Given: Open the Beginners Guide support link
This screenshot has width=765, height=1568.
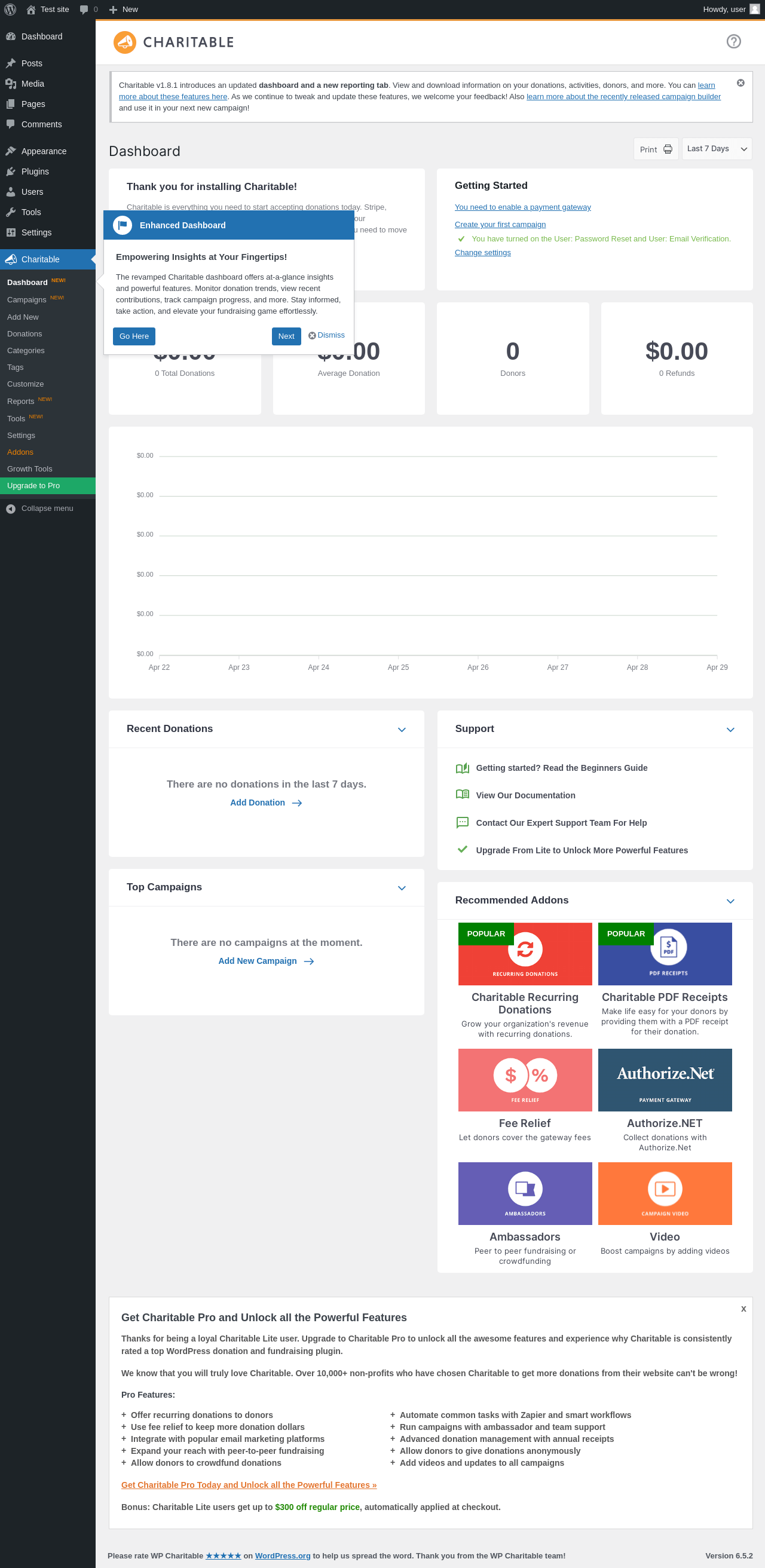Looking at the screenshot, I should pos(561,768).
